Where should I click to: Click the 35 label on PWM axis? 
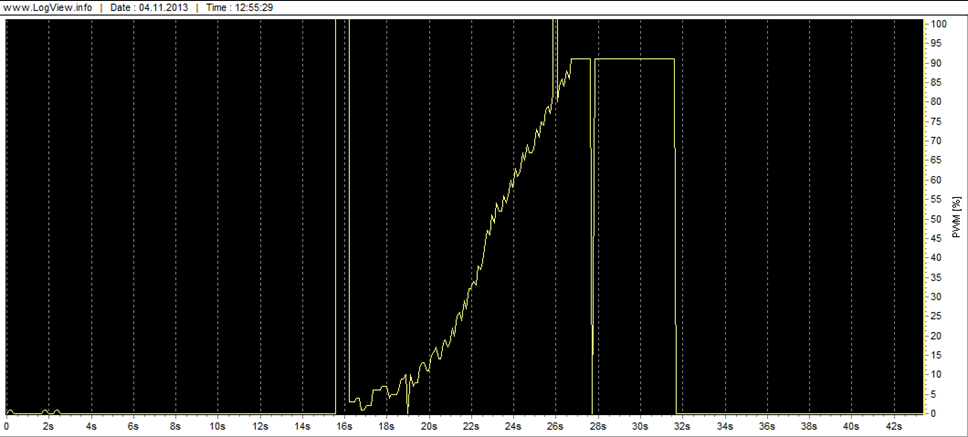[937, 277]
